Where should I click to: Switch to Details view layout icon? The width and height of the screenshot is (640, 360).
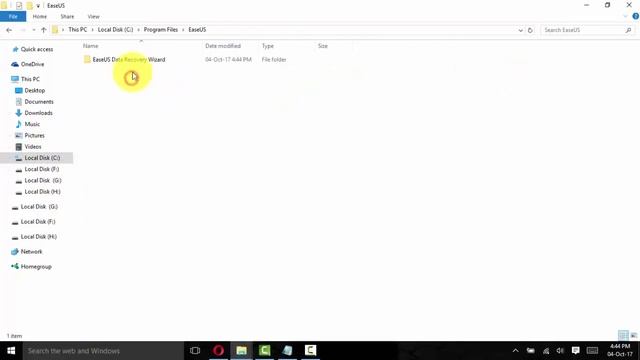tap(623, 336)
